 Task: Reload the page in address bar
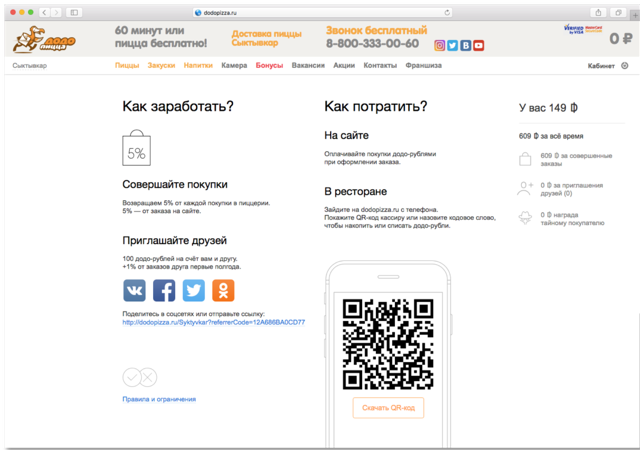click(x=447, y=13)
